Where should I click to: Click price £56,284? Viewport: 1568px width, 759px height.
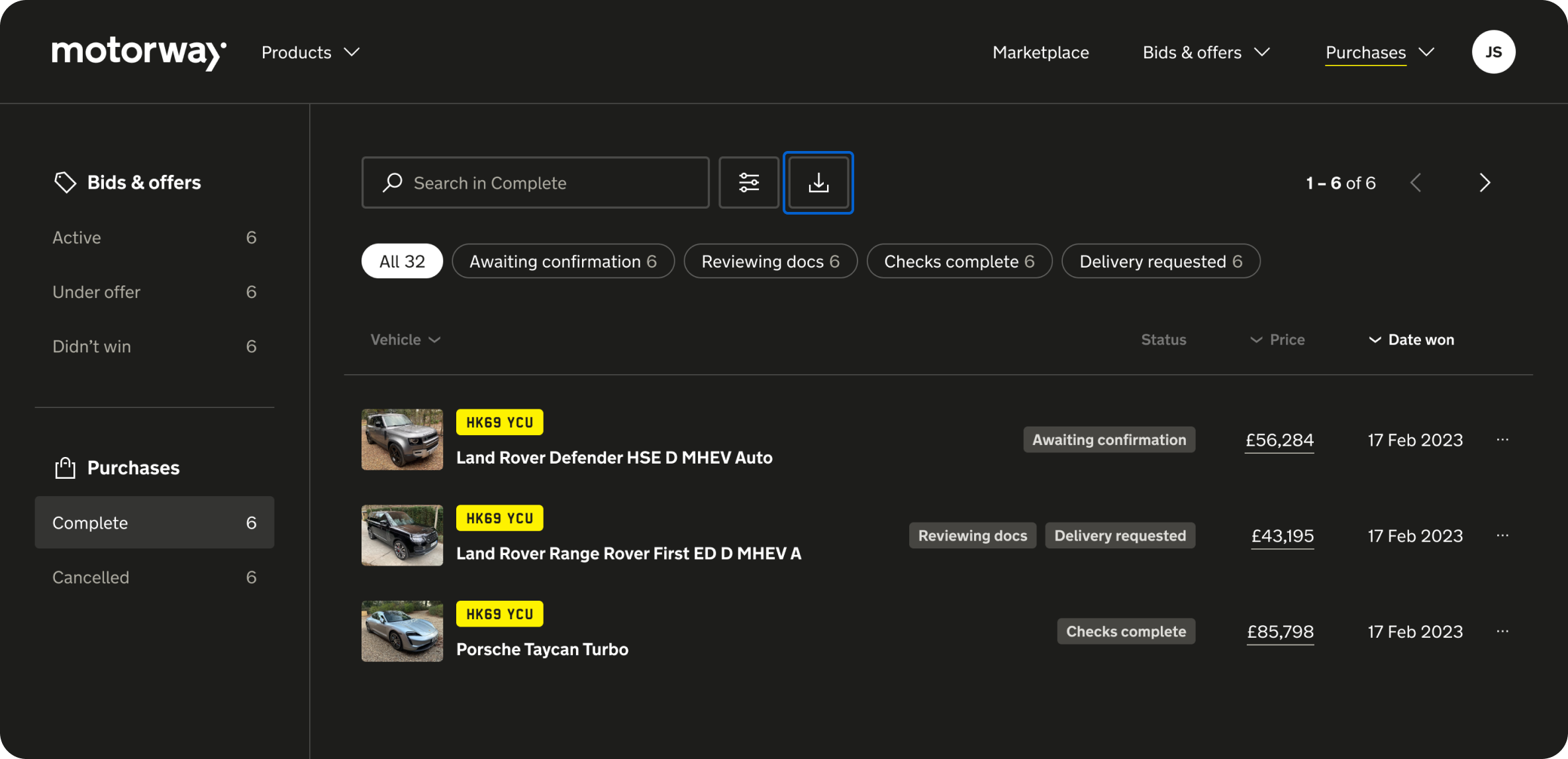coord(1279,440)
